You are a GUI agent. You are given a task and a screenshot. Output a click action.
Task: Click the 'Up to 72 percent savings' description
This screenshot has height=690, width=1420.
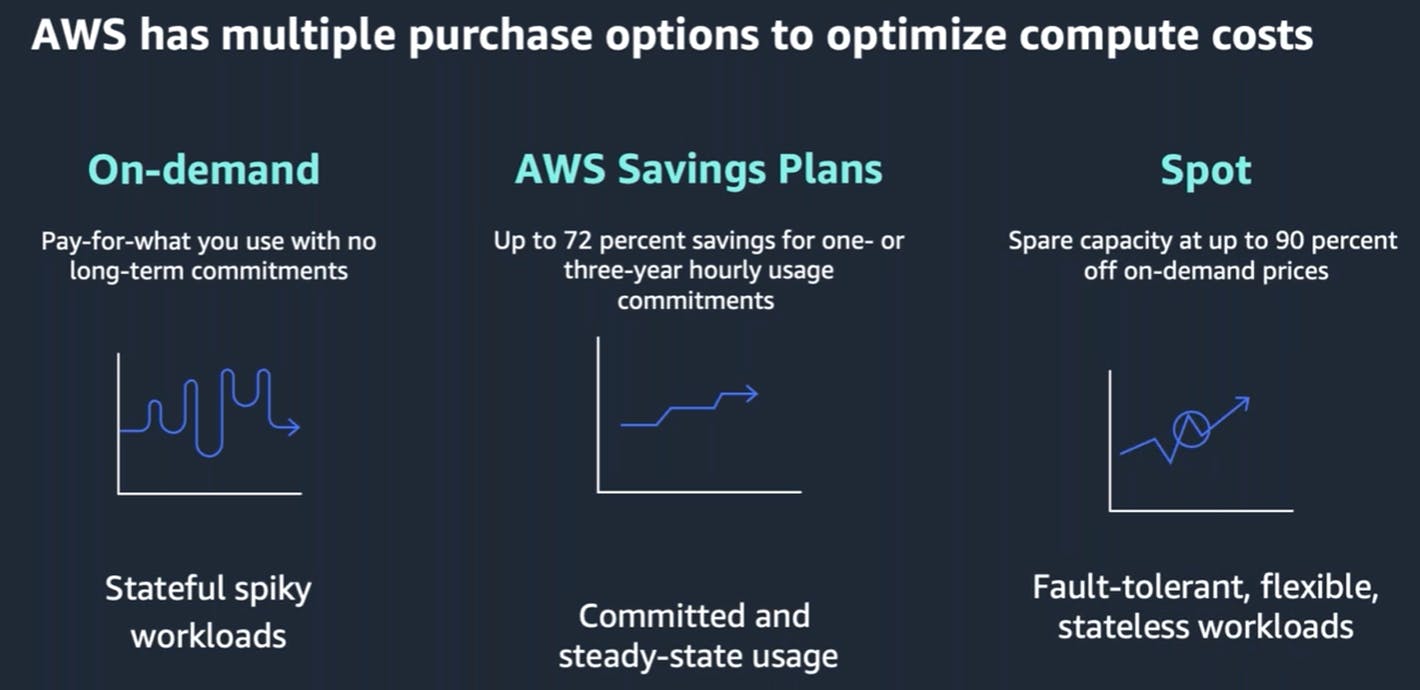pos(699,271)
